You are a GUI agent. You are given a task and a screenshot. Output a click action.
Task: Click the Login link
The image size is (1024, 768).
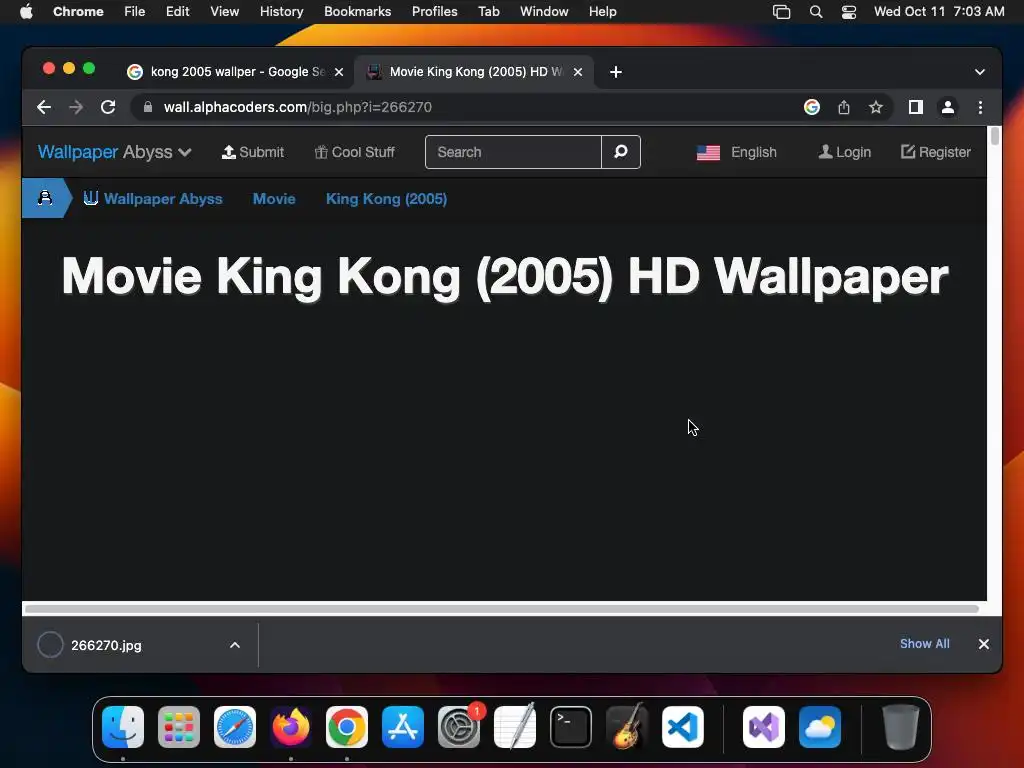click(844, 152)
